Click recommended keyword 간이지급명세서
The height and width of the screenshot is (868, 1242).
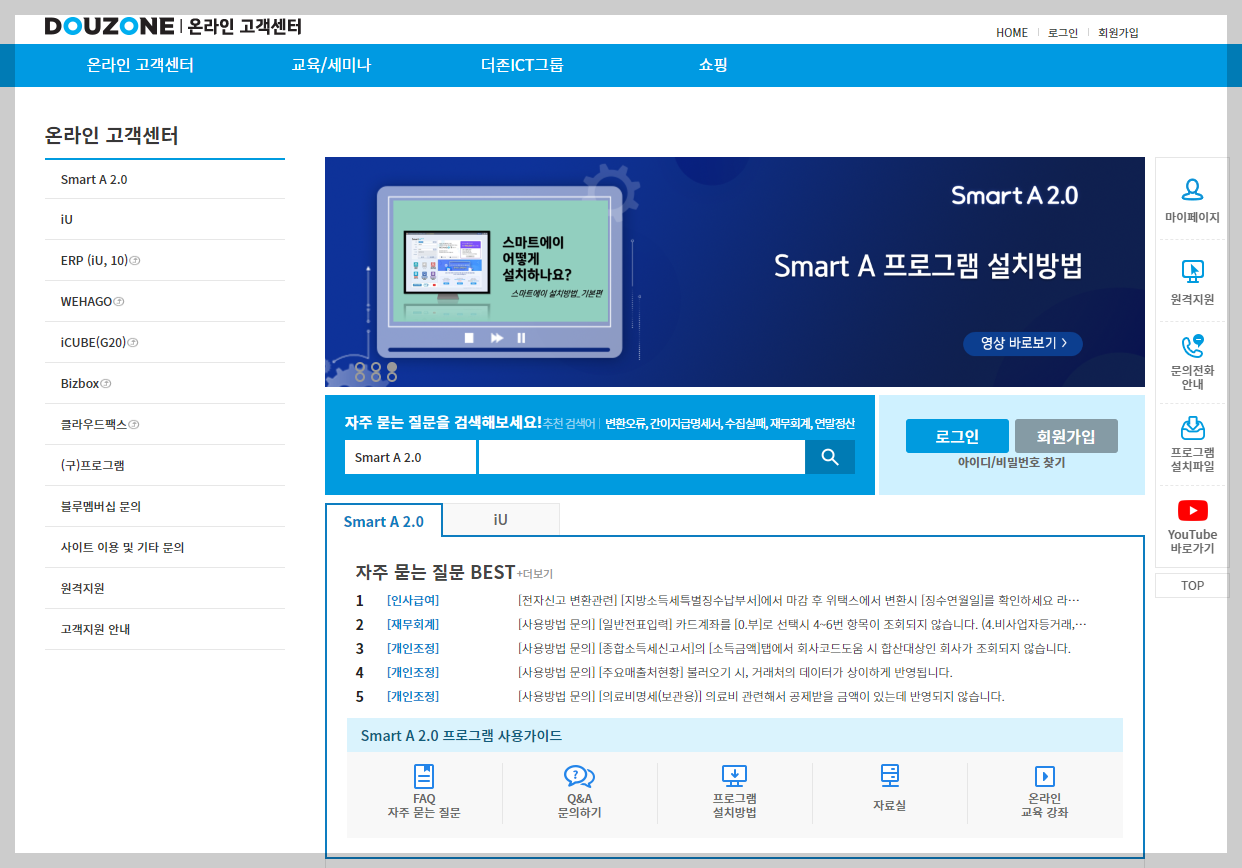(x=686, y=423)
